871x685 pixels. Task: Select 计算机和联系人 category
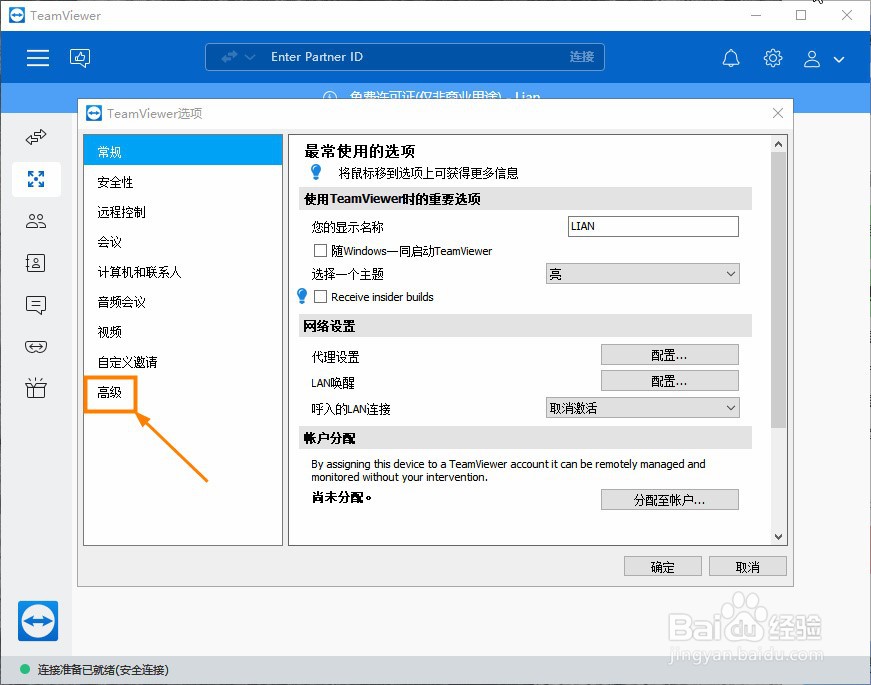(183, 272)
